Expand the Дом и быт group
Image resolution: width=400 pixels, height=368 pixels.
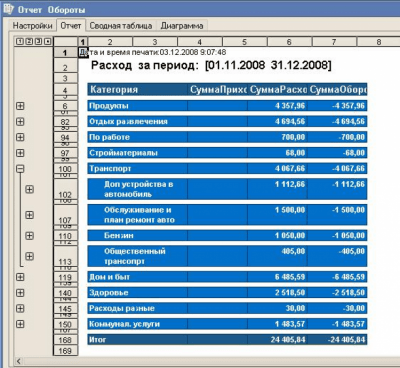[x=20, y=277]
